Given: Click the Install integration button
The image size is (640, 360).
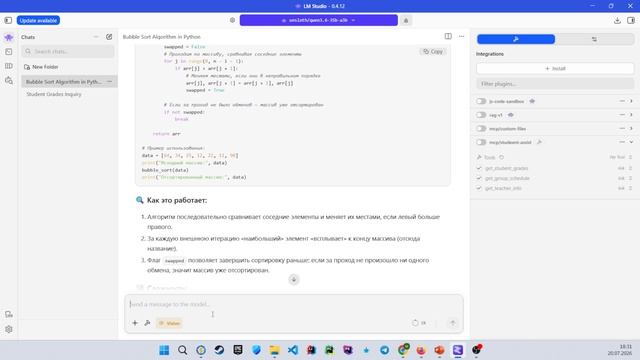Looking at the screenshot, I should tap(556, 69).
